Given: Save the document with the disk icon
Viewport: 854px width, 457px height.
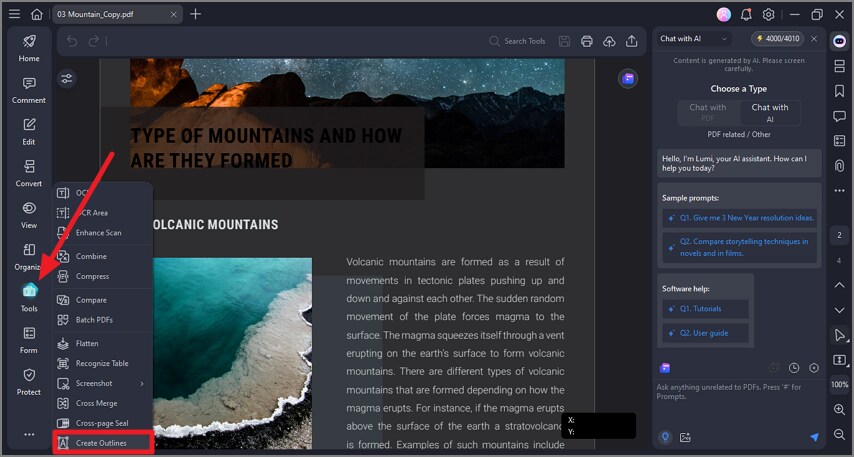Looking at the screenshot, I should (x=564, y=41).
